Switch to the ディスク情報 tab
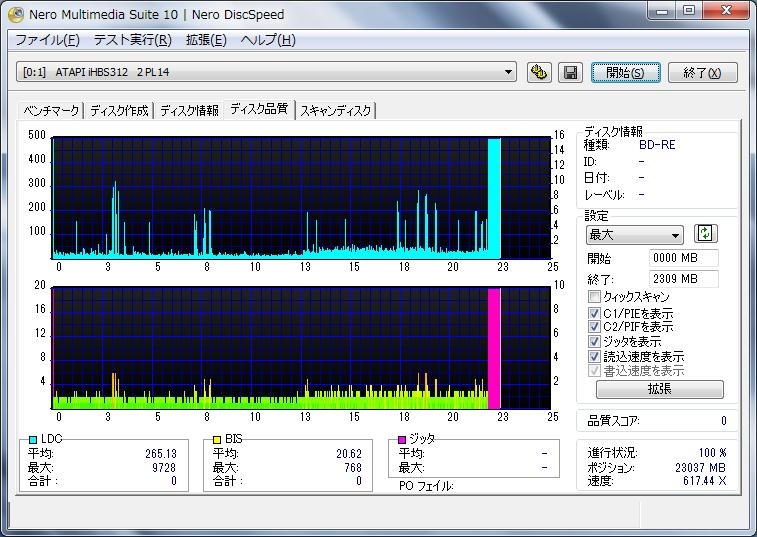This screenshot has width=757, height=537. (x=189, y=111)
